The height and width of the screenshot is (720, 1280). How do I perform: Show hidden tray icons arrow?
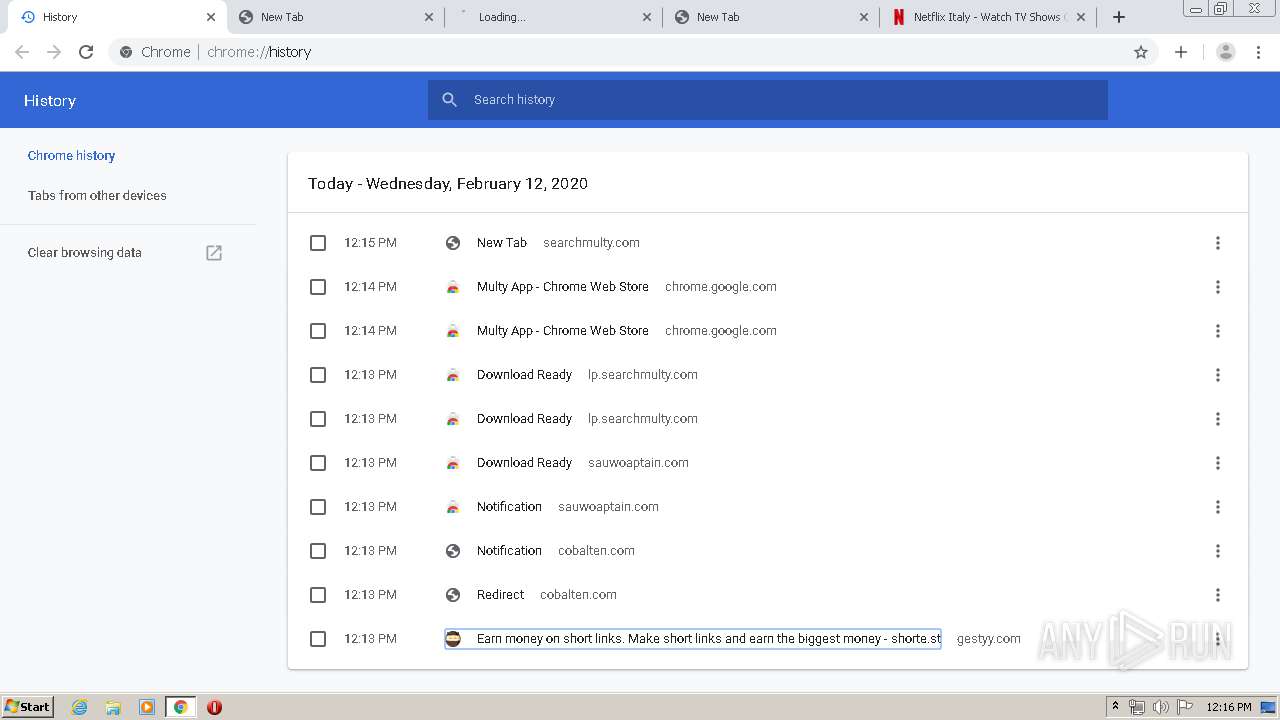coord(1115,707)
